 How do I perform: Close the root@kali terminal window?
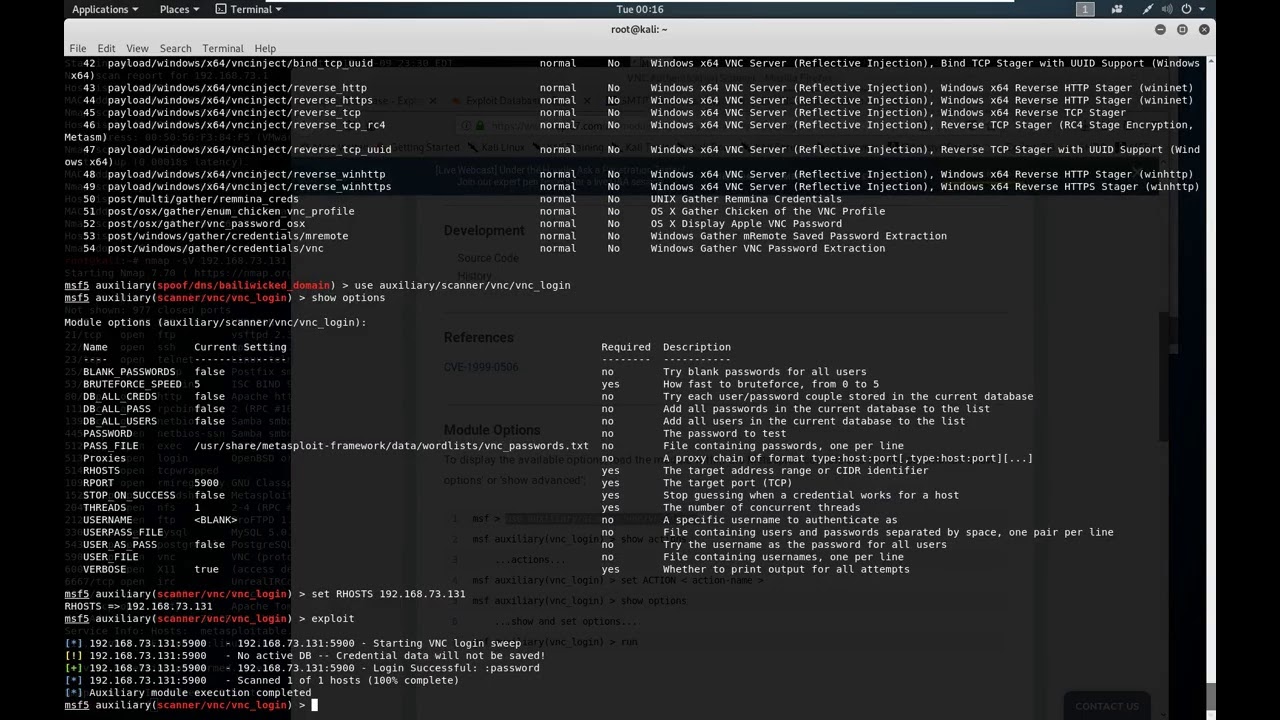point(1204,30)
